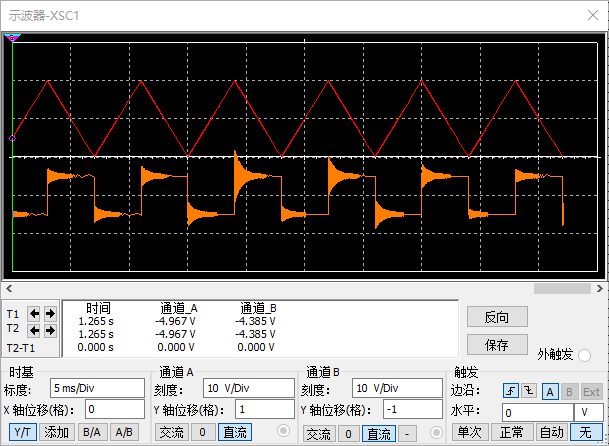Click the X 轴位移 offset field
The image size is (609, 446).
(115, 409)
